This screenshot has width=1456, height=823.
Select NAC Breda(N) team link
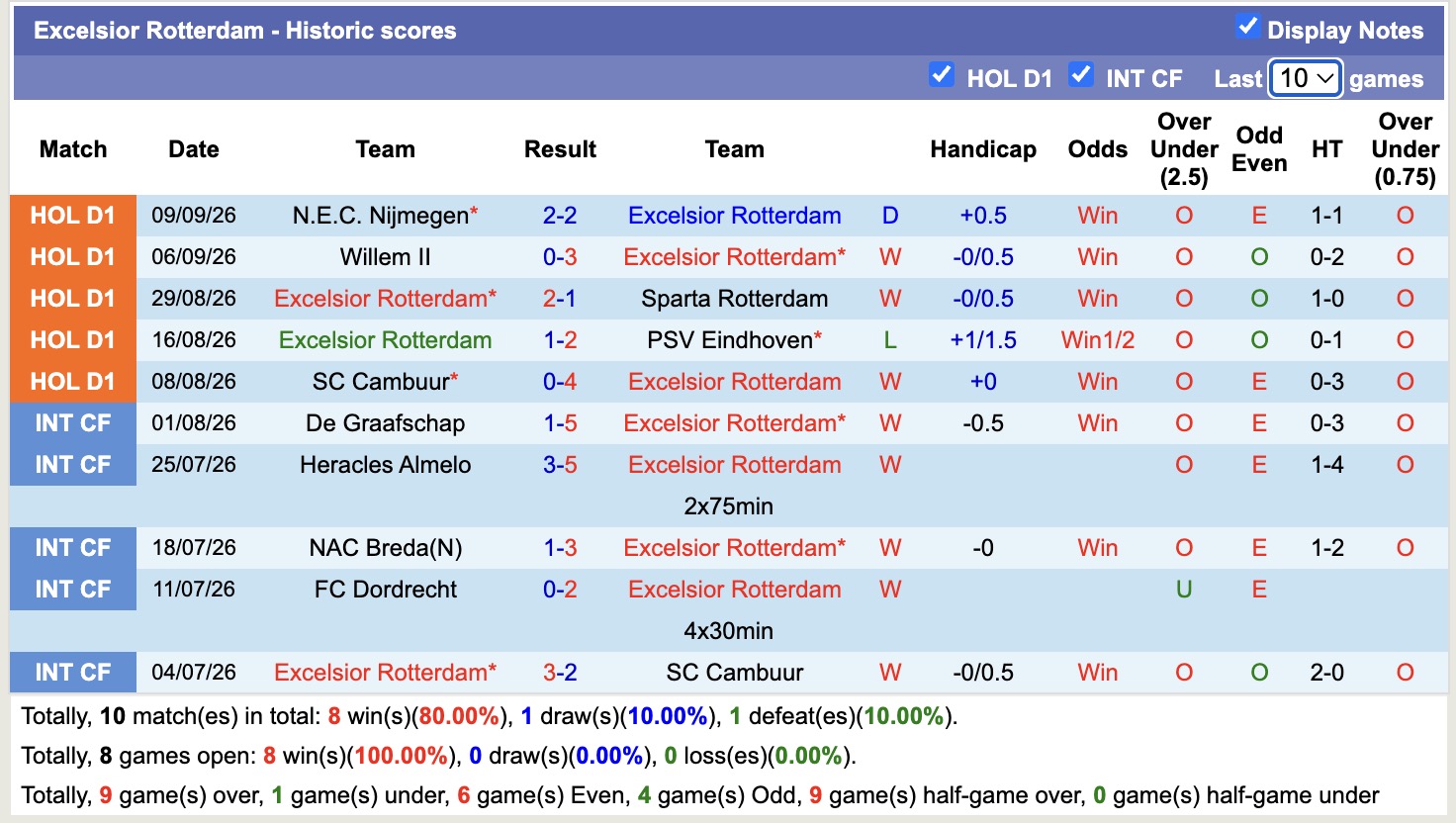point(385,548)
